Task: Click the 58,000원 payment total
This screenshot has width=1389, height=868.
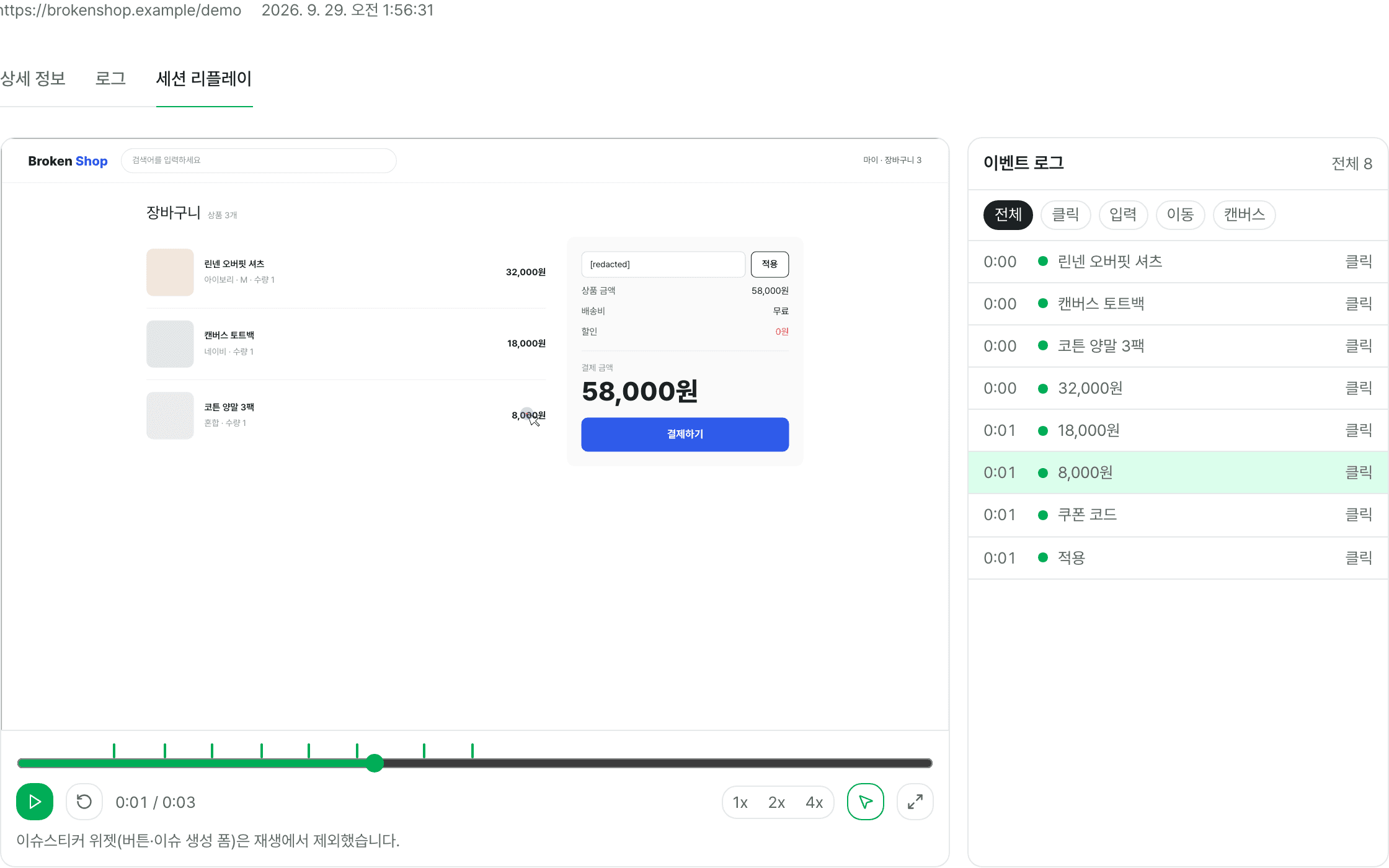Action: (639, 391)
